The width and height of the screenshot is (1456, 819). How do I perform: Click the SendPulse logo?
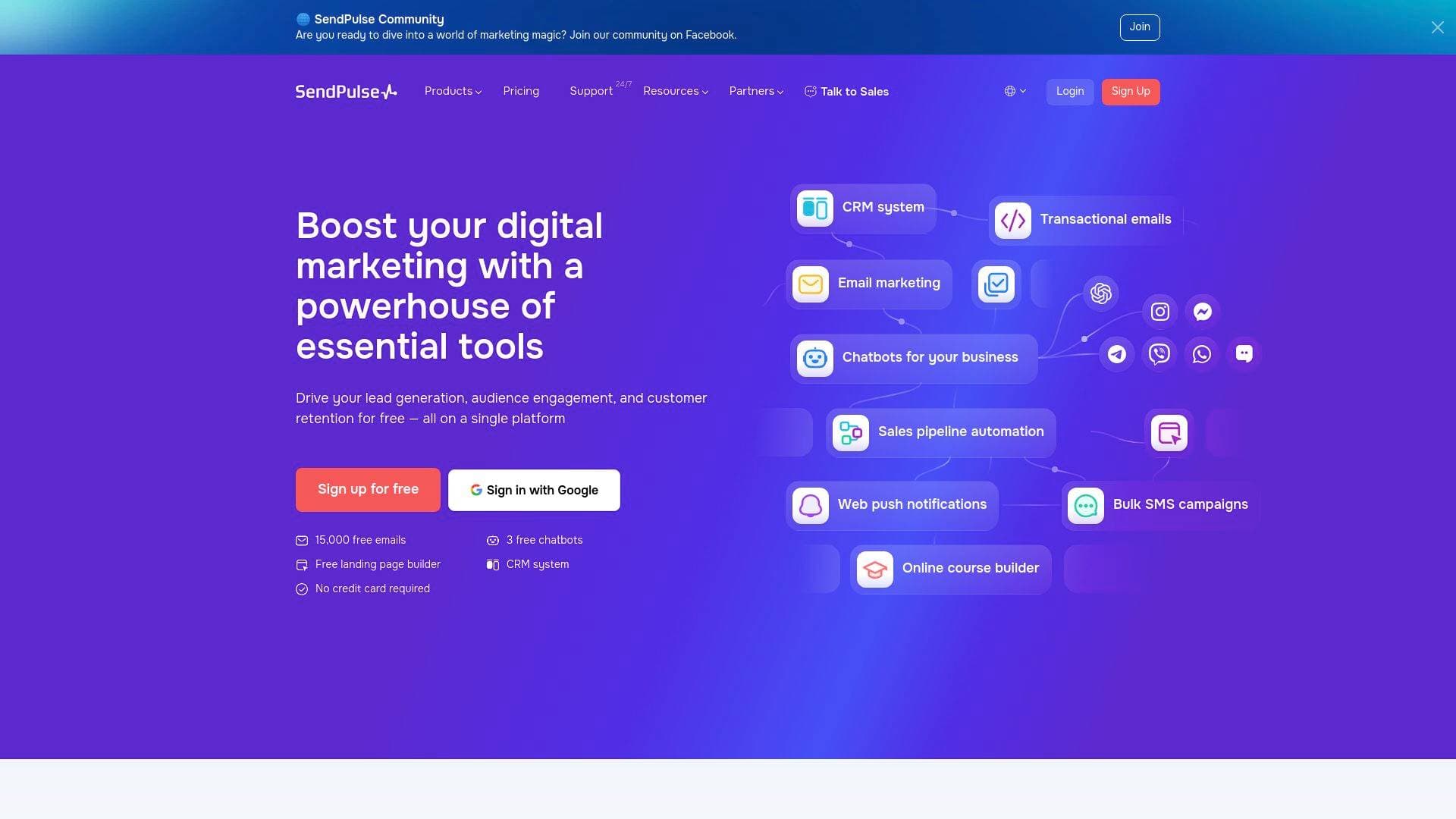point(345,91)
